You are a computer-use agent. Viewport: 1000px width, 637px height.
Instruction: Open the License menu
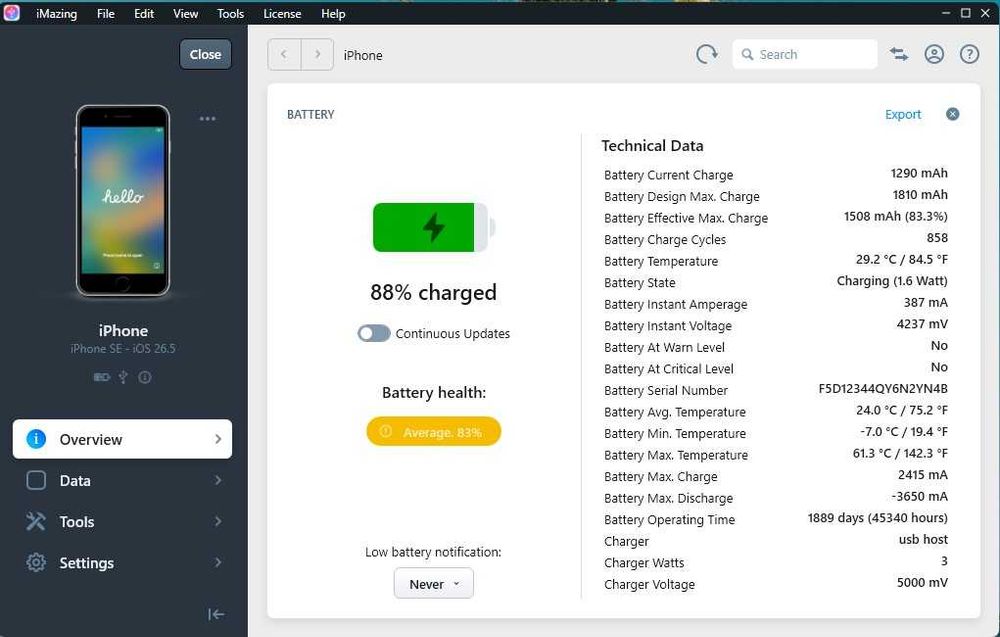pos(282,13)
